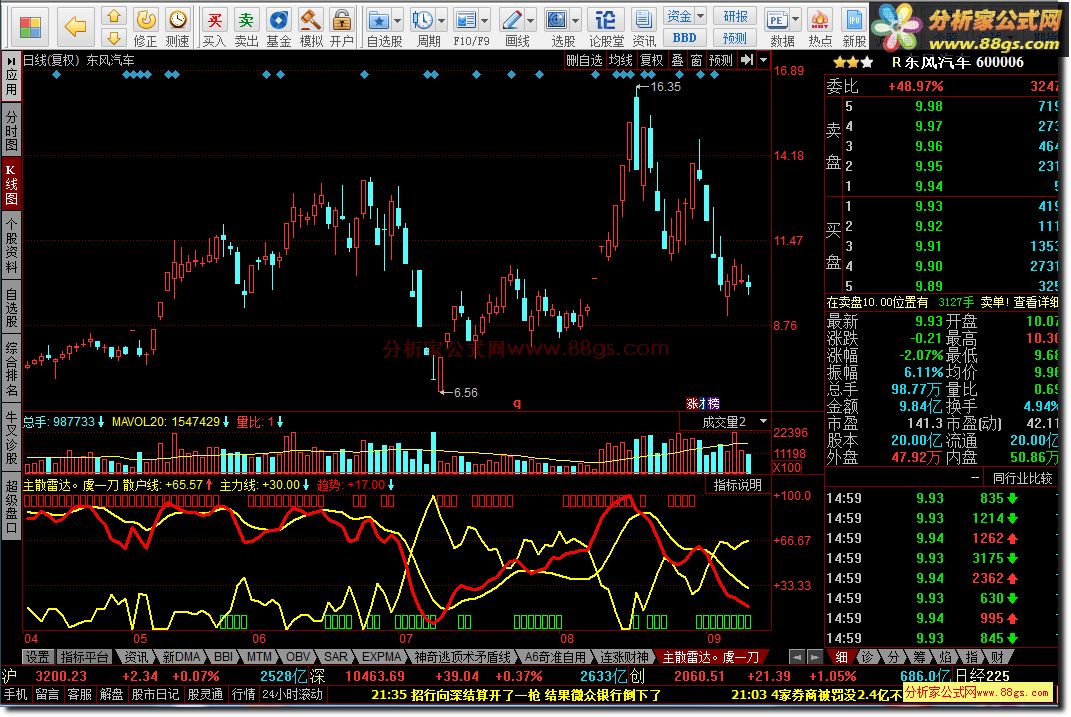Open the 基金 fund icon
1071x717 pixels.
pos(279,27)
